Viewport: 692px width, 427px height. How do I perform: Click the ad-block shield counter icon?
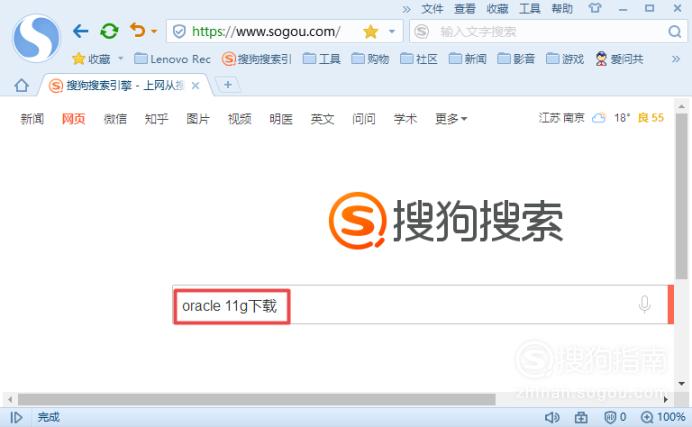615,417
